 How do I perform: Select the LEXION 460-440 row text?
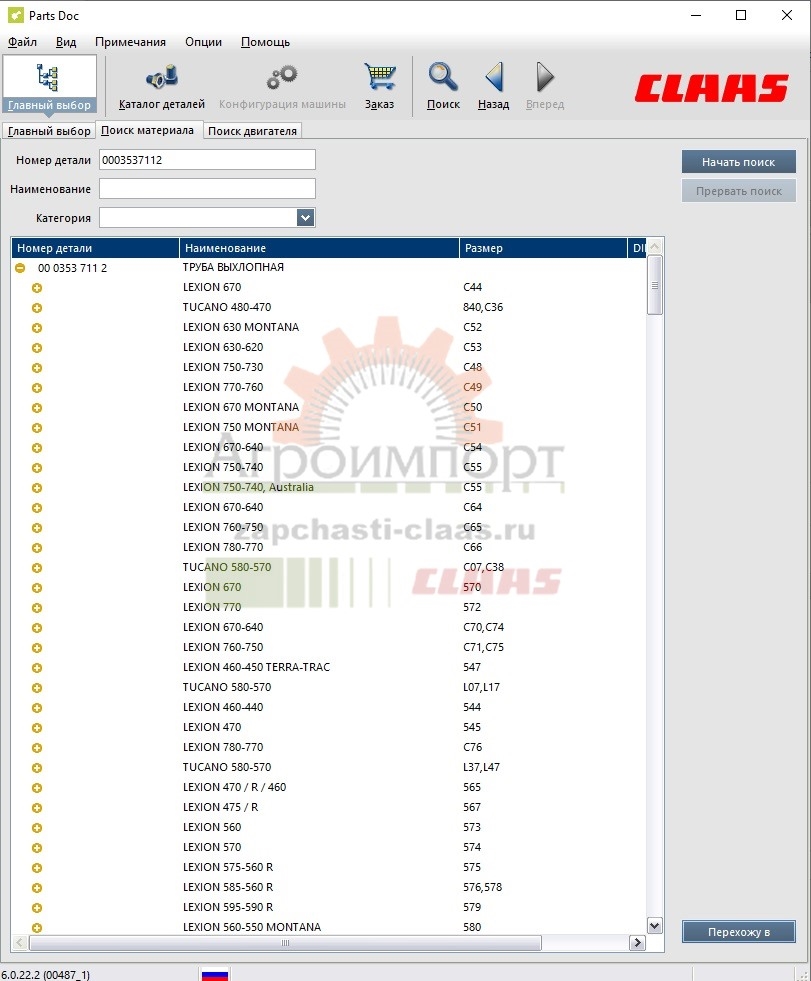tap(223, 707)
